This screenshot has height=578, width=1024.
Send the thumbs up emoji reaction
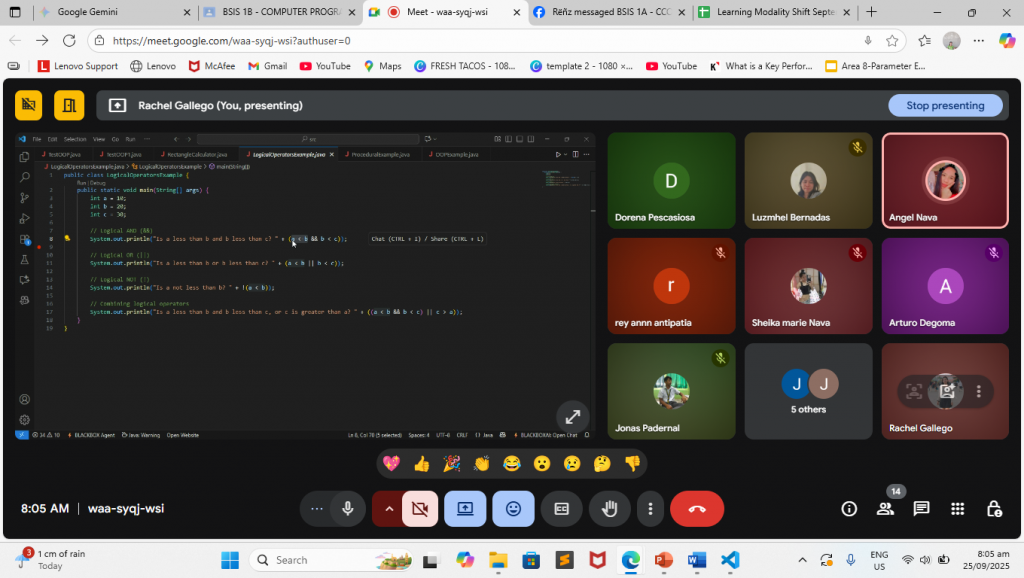[421, 463]
